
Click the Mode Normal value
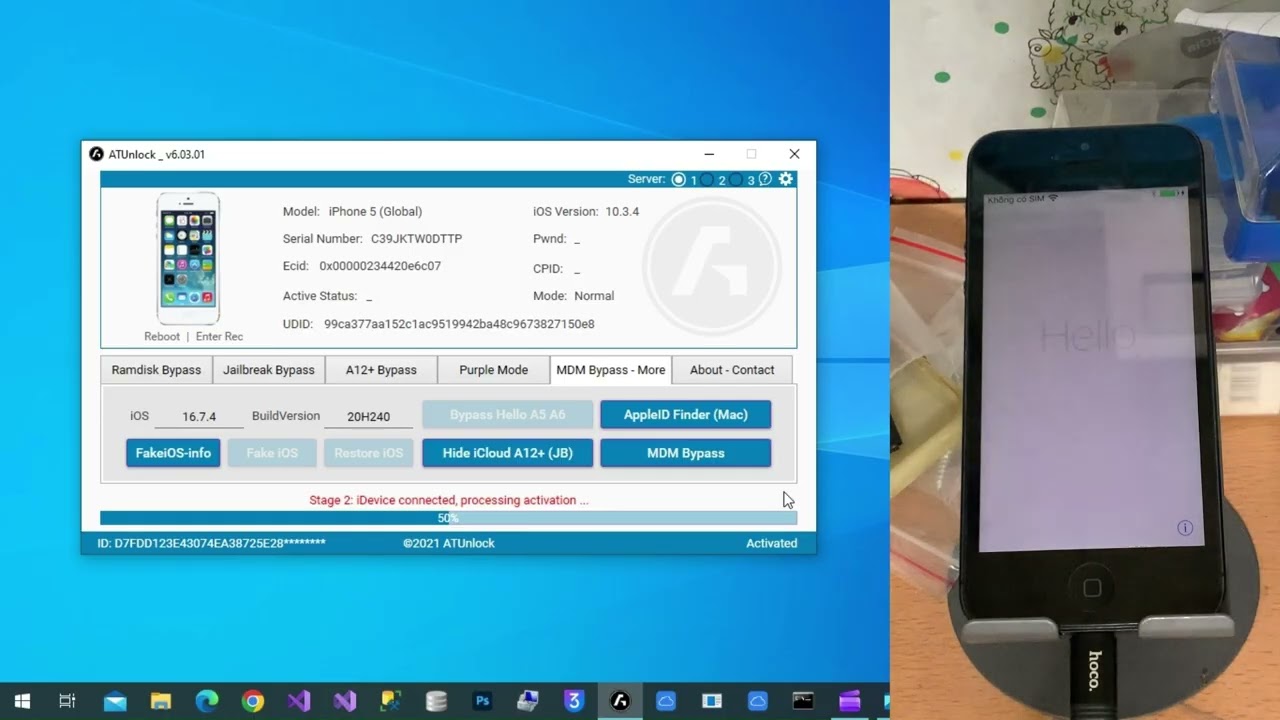click(x=594, y=296)
